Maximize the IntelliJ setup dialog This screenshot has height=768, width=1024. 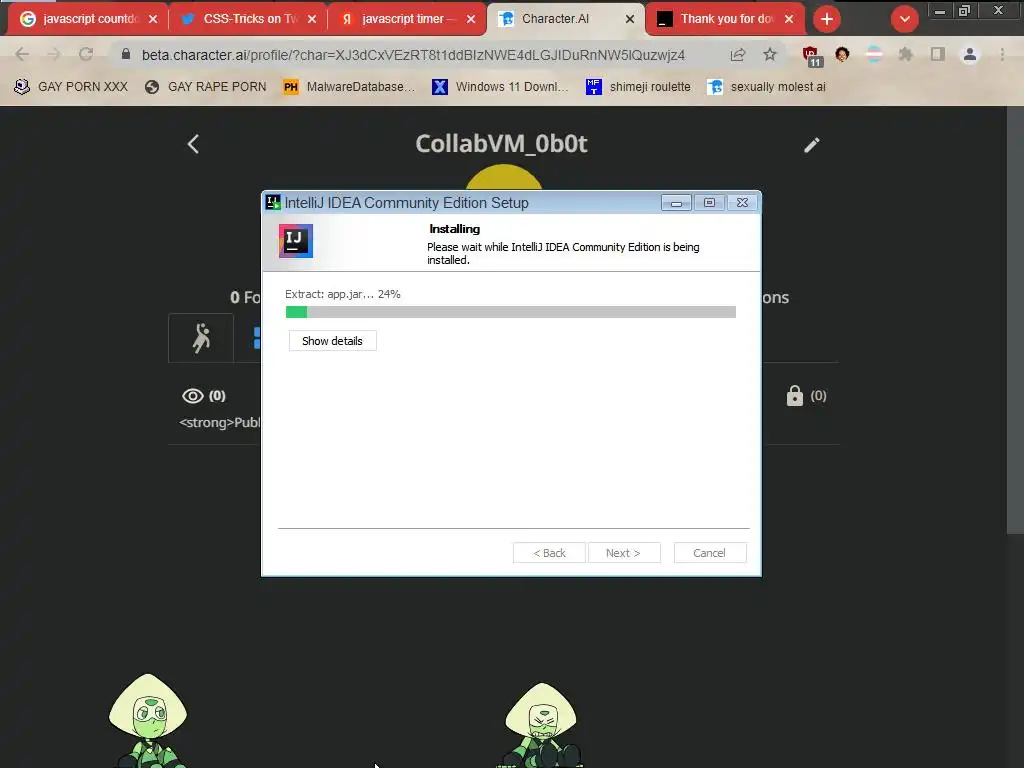click(x=709, y=203)
